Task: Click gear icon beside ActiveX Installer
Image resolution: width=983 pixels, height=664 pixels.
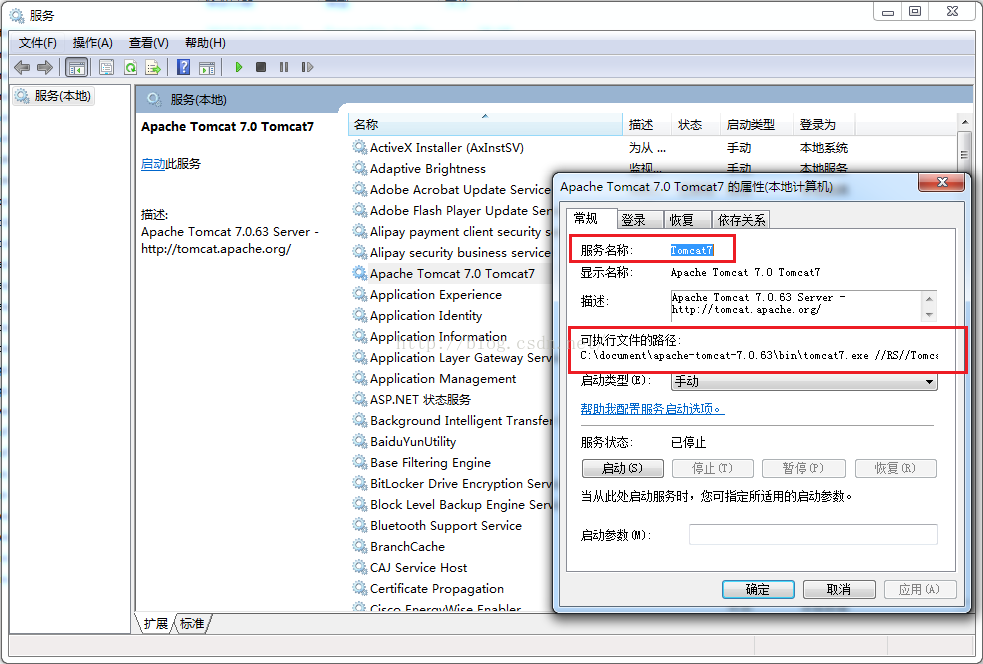Action: click(359, 147)
